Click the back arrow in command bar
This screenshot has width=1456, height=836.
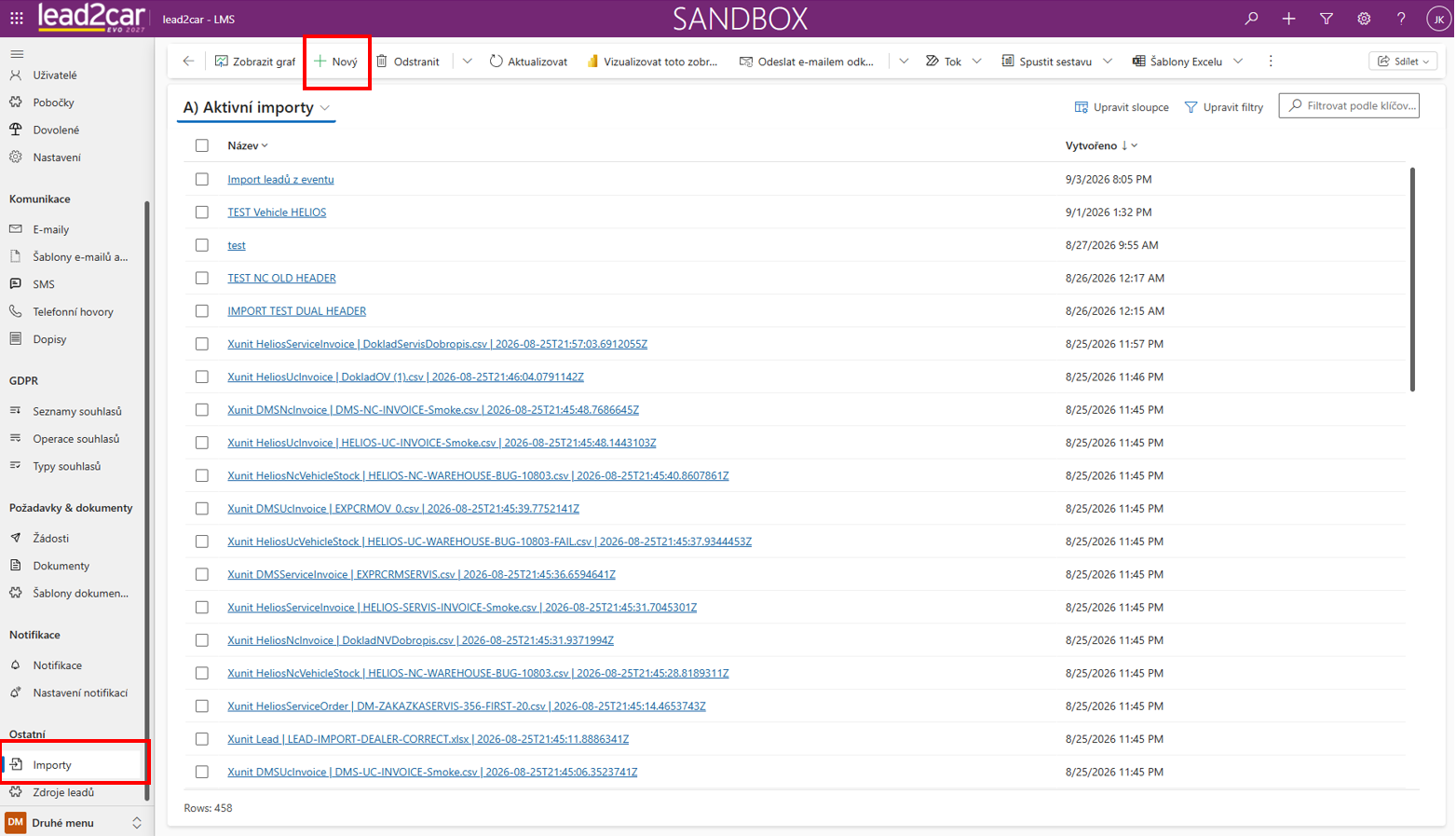188,62
